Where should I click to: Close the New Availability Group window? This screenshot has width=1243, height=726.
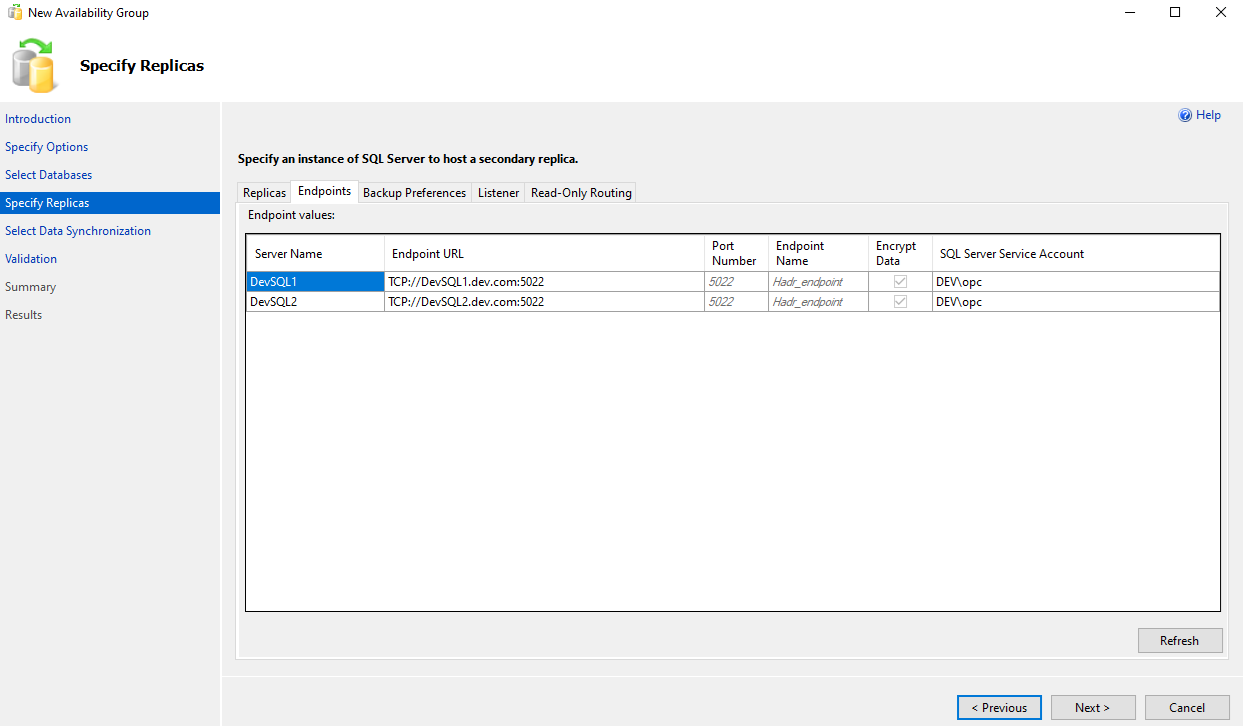(x=1221, y=13)
